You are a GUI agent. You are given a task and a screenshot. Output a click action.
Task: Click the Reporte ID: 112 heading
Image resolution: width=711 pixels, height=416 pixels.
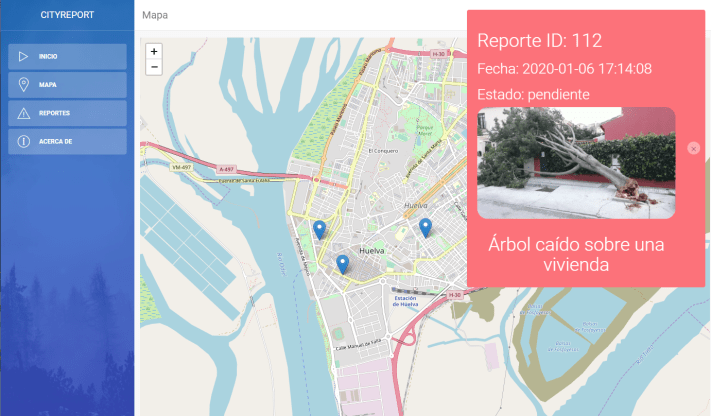pyautogui.click(x=539, y=41)
